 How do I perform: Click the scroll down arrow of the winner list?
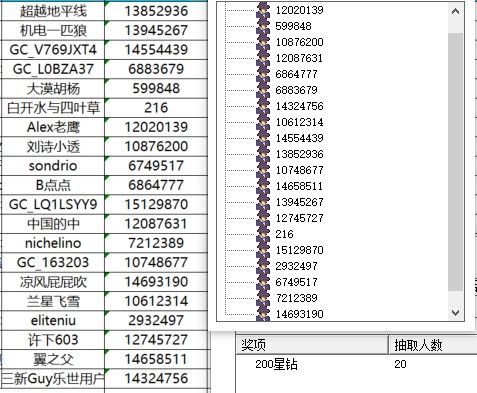pos(455,313)
